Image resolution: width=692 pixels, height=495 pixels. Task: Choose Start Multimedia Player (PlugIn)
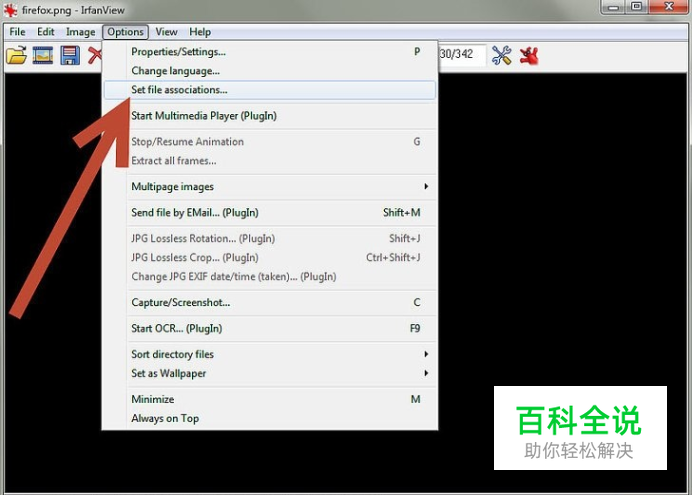point(270,116)
